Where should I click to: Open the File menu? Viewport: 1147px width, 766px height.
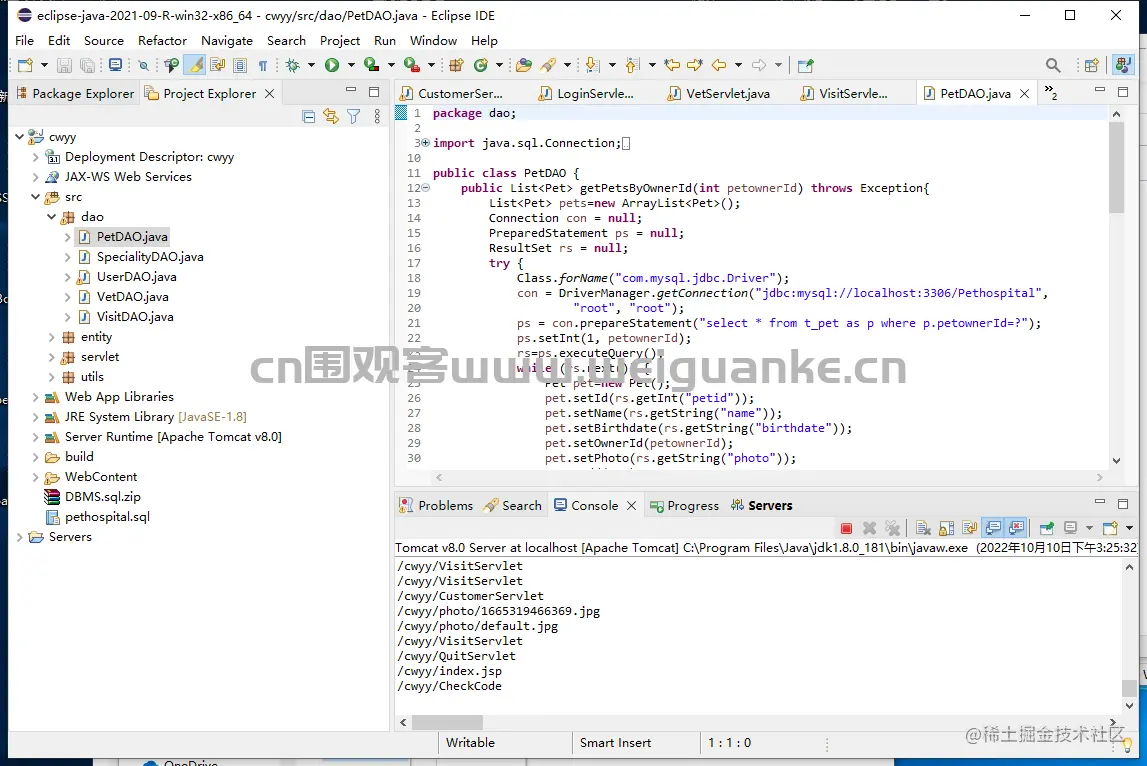click(x=24, y=41)
